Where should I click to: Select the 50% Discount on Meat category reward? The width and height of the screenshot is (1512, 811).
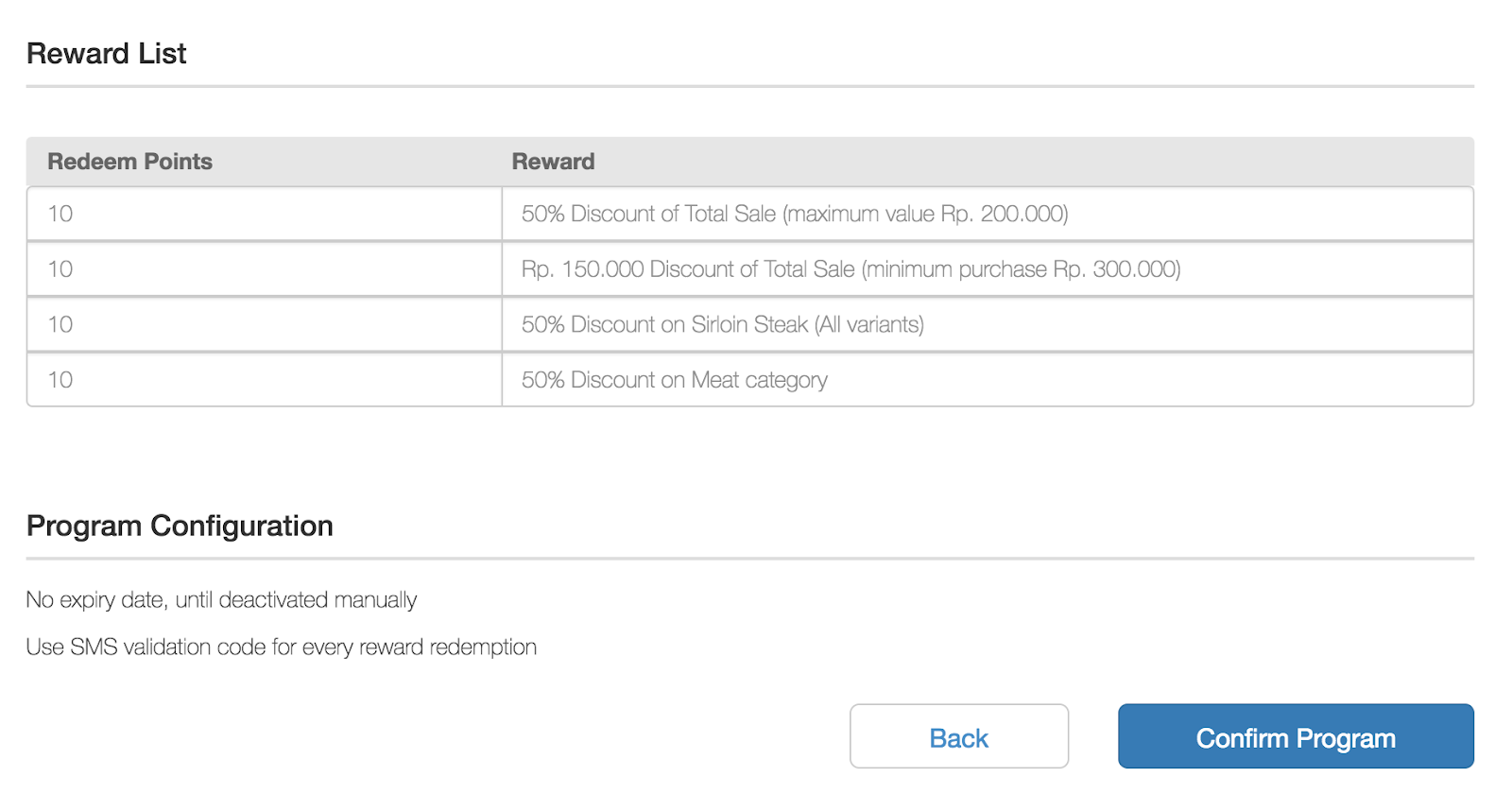tap(675, 380)
